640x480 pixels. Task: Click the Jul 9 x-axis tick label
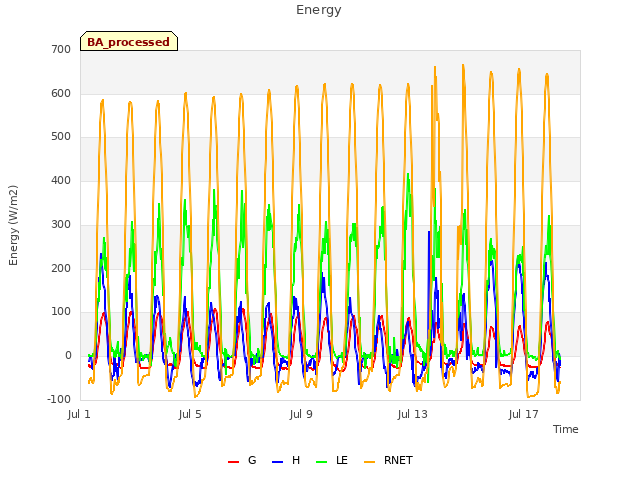(301, 415)
